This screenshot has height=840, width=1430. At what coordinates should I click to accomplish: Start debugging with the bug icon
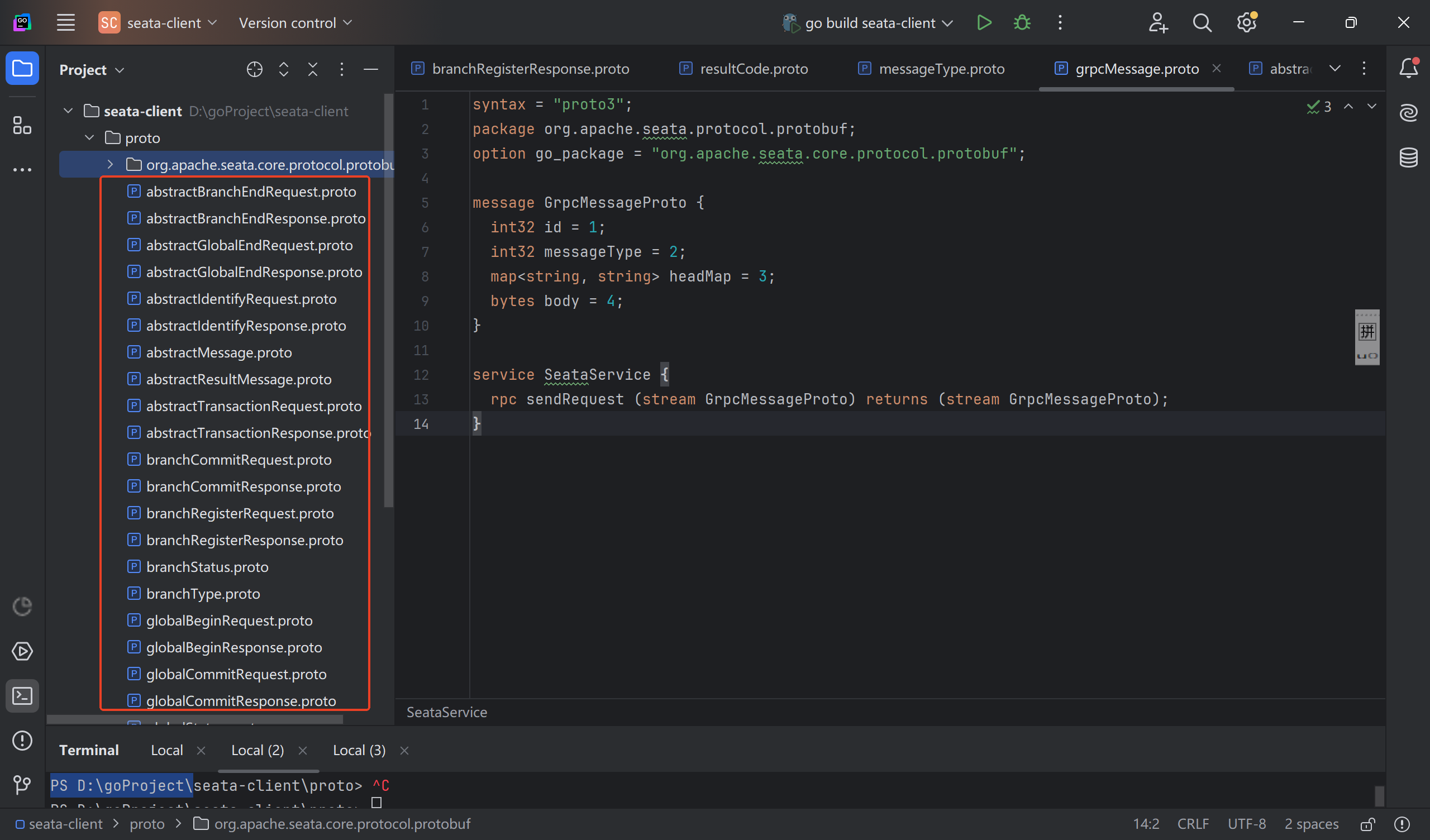click(1022, 23)
